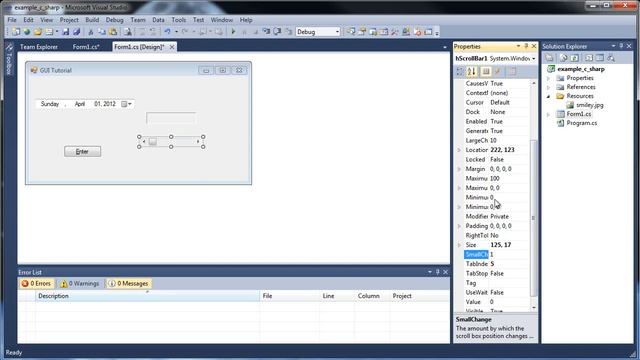Sort Error List by Line column
640x360 pixels.
tap(337, 296)
